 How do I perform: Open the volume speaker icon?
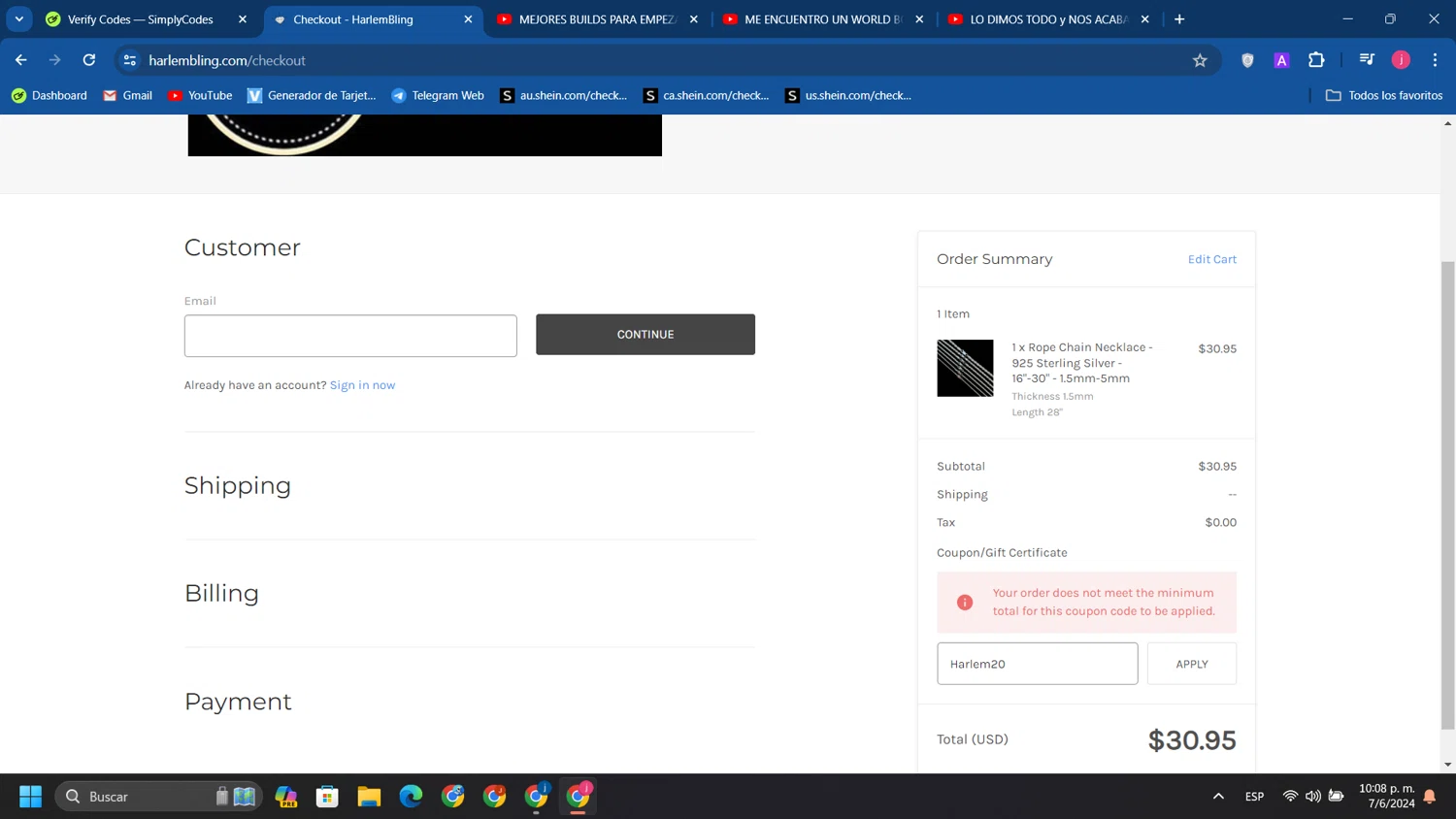point(1312,797)
